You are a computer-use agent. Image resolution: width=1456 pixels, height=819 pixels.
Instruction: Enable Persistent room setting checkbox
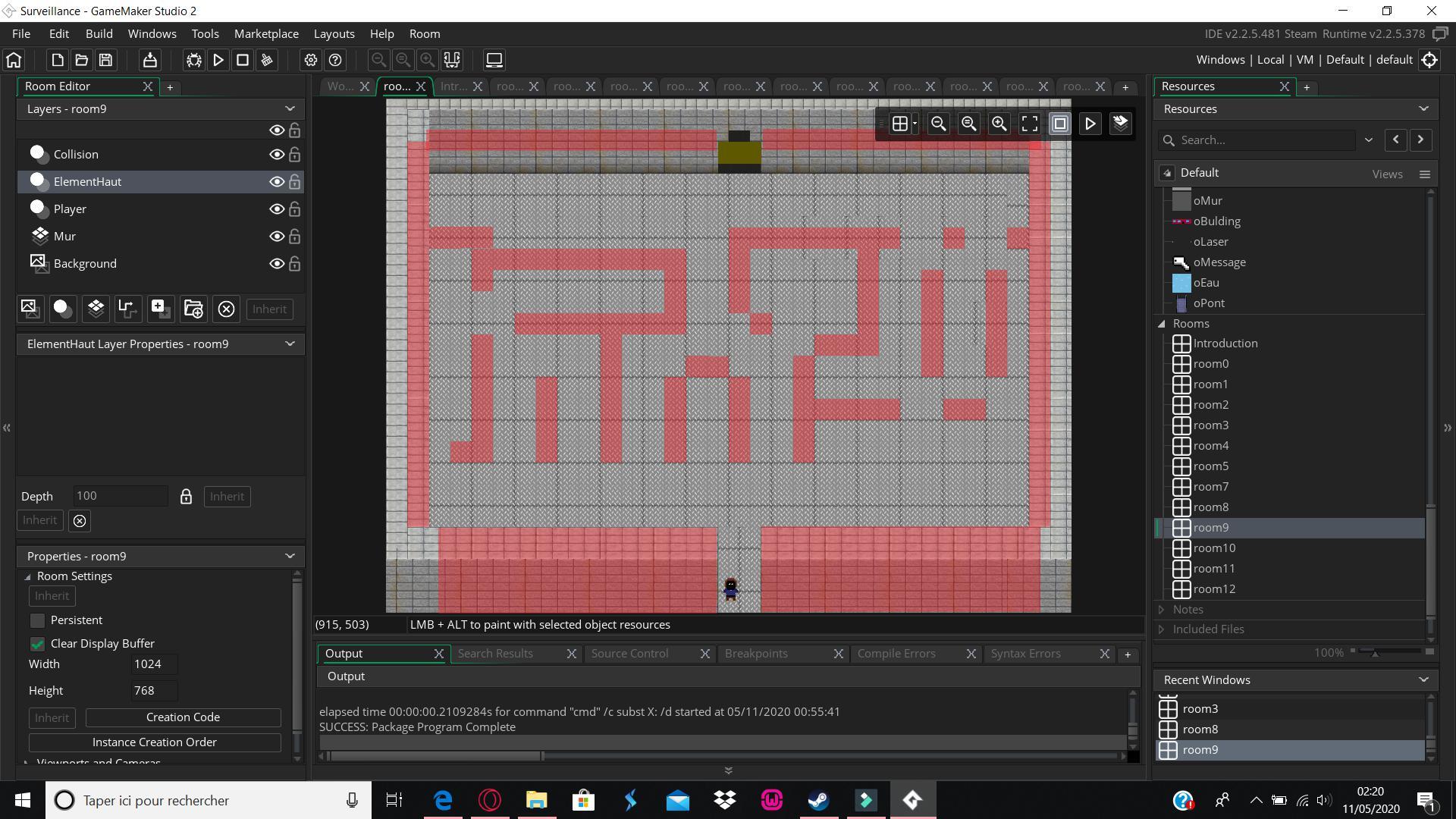37,620
